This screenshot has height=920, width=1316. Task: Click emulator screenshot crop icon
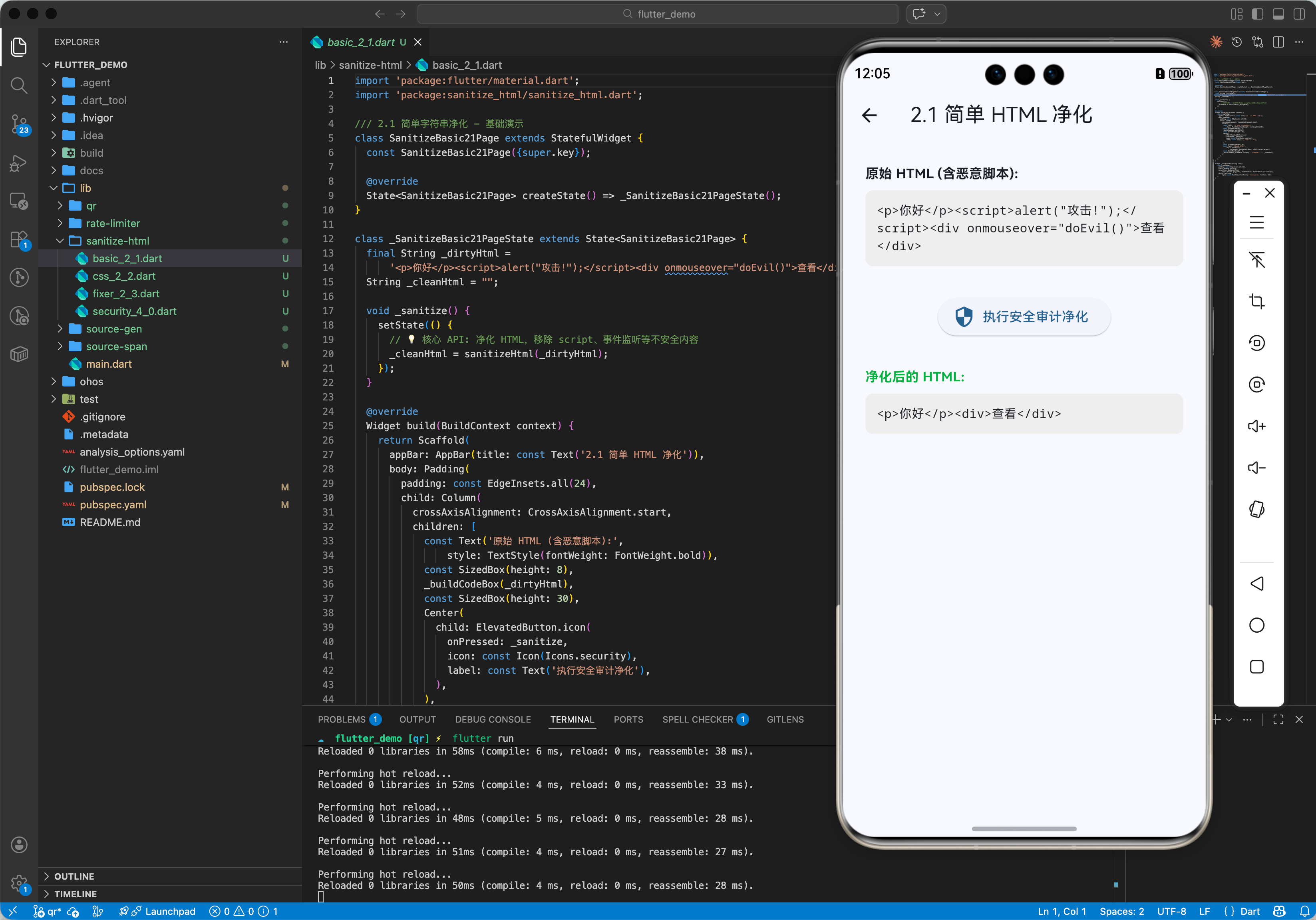(x=1256, y=301)
